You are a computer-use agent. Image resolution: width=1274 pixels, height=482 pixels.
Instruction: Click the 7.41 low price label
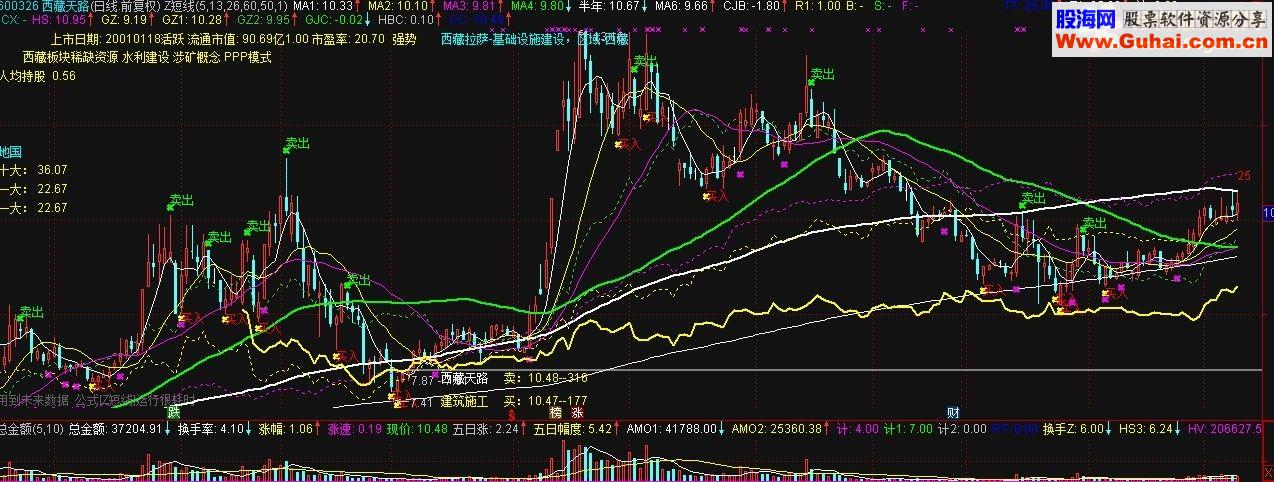coord(421,402)
